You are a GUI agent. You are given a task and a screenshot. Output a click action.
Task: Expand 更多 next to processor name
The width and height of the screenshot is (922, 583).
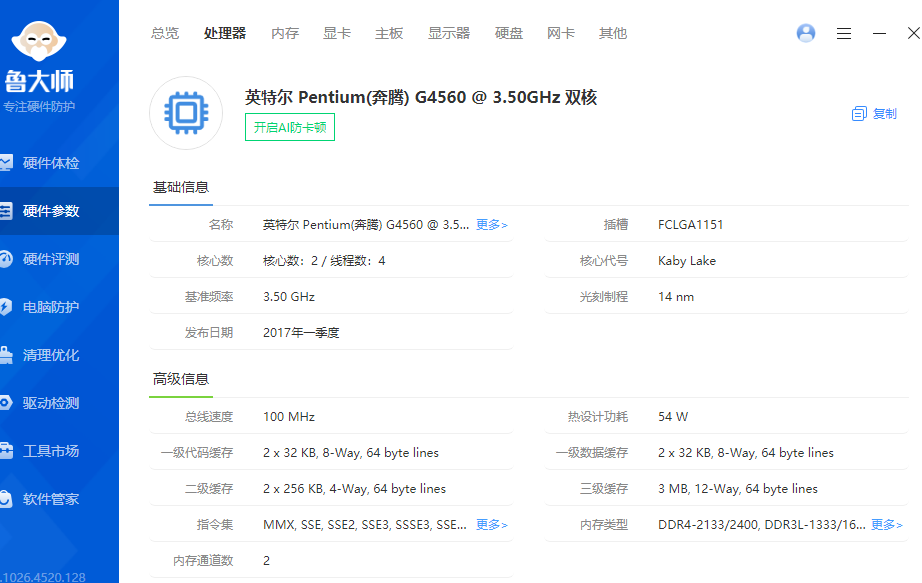coord(491,225)
